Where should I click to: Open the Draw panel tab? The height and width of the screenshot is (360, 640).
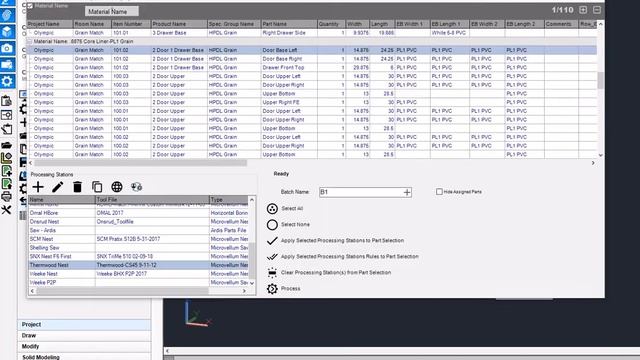84,336
